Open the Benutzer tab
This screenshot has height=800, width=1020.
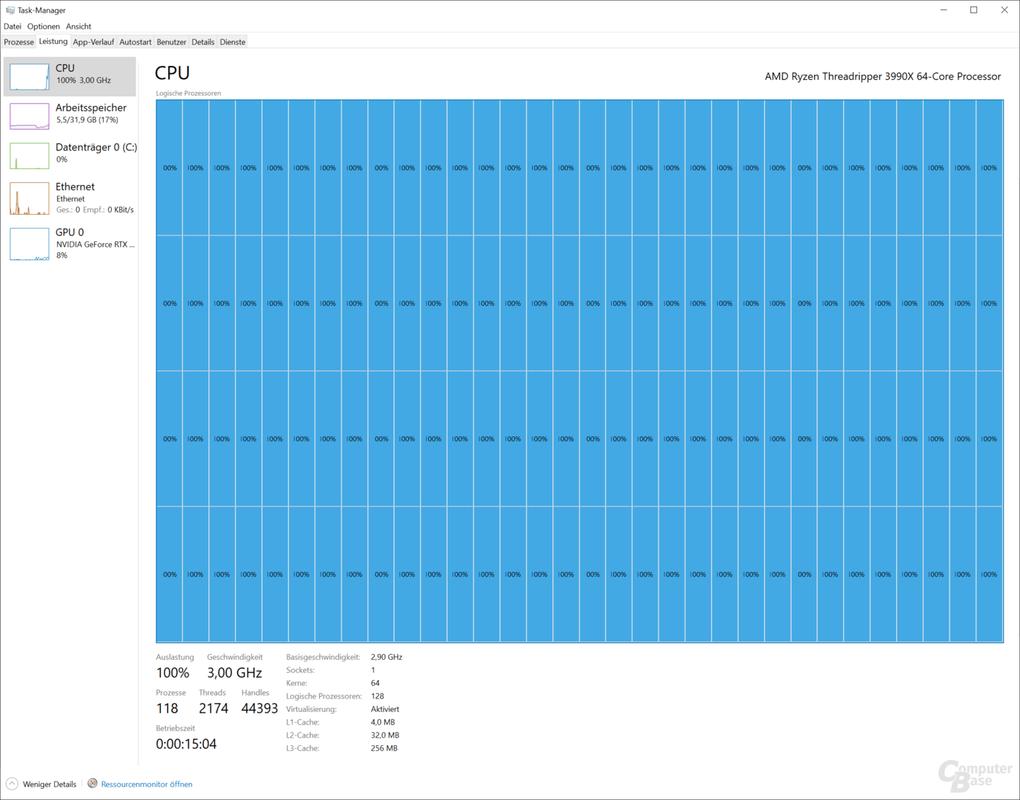coord(171,42)
